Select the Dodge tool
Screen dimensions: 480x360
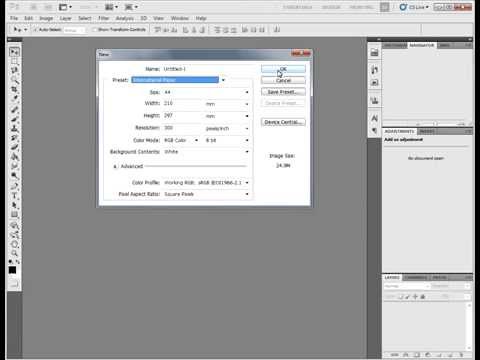pyautogui.click(x=14, y=175)
